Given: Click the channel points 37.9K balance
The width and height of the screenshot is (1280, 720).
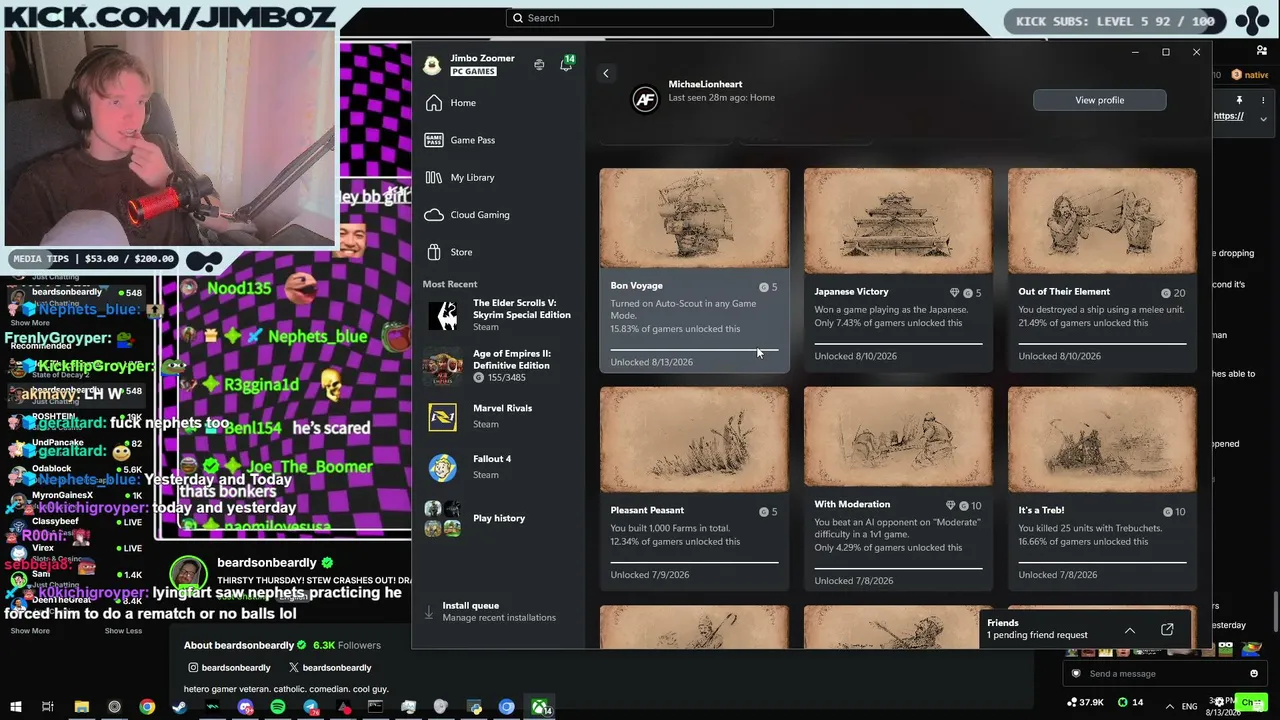Looking at the screenshot, I should click(1086, 702).
